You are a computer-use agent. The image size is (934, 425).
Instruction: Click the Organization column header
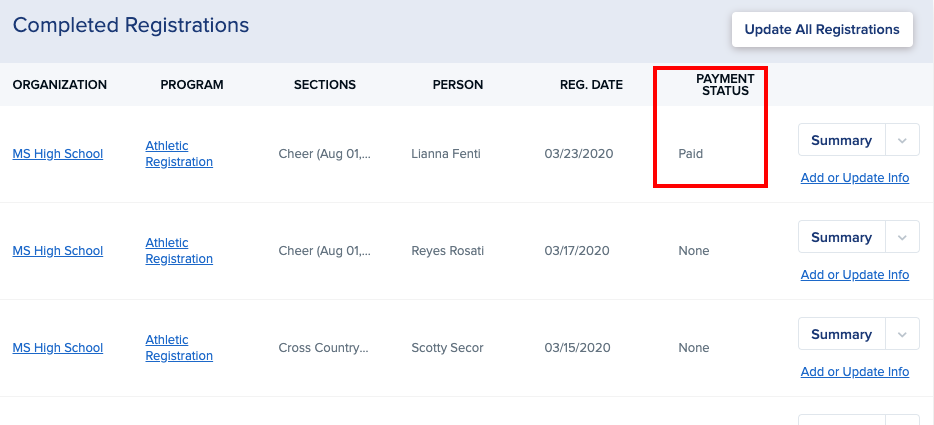(x=60, y=85)
